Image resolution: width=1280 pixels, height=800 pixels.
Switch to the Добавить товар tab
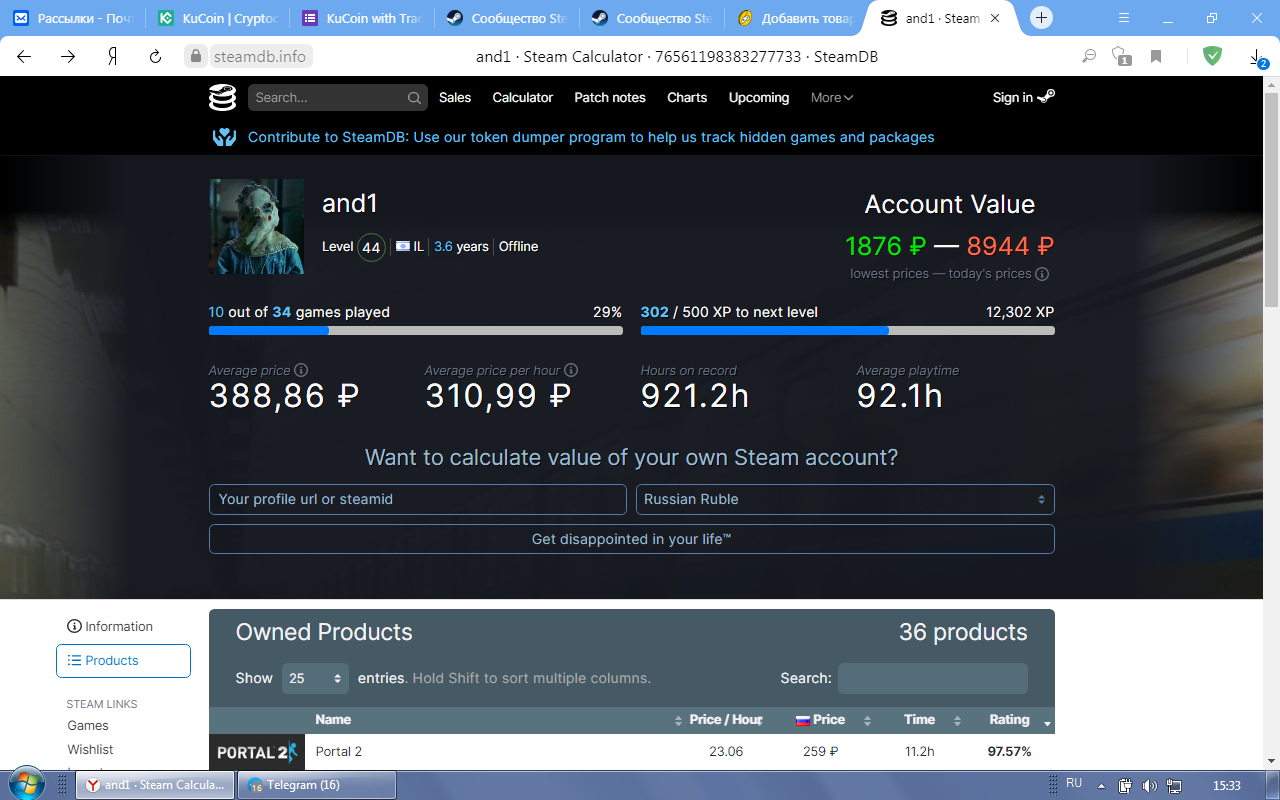(x=795, y=18)
